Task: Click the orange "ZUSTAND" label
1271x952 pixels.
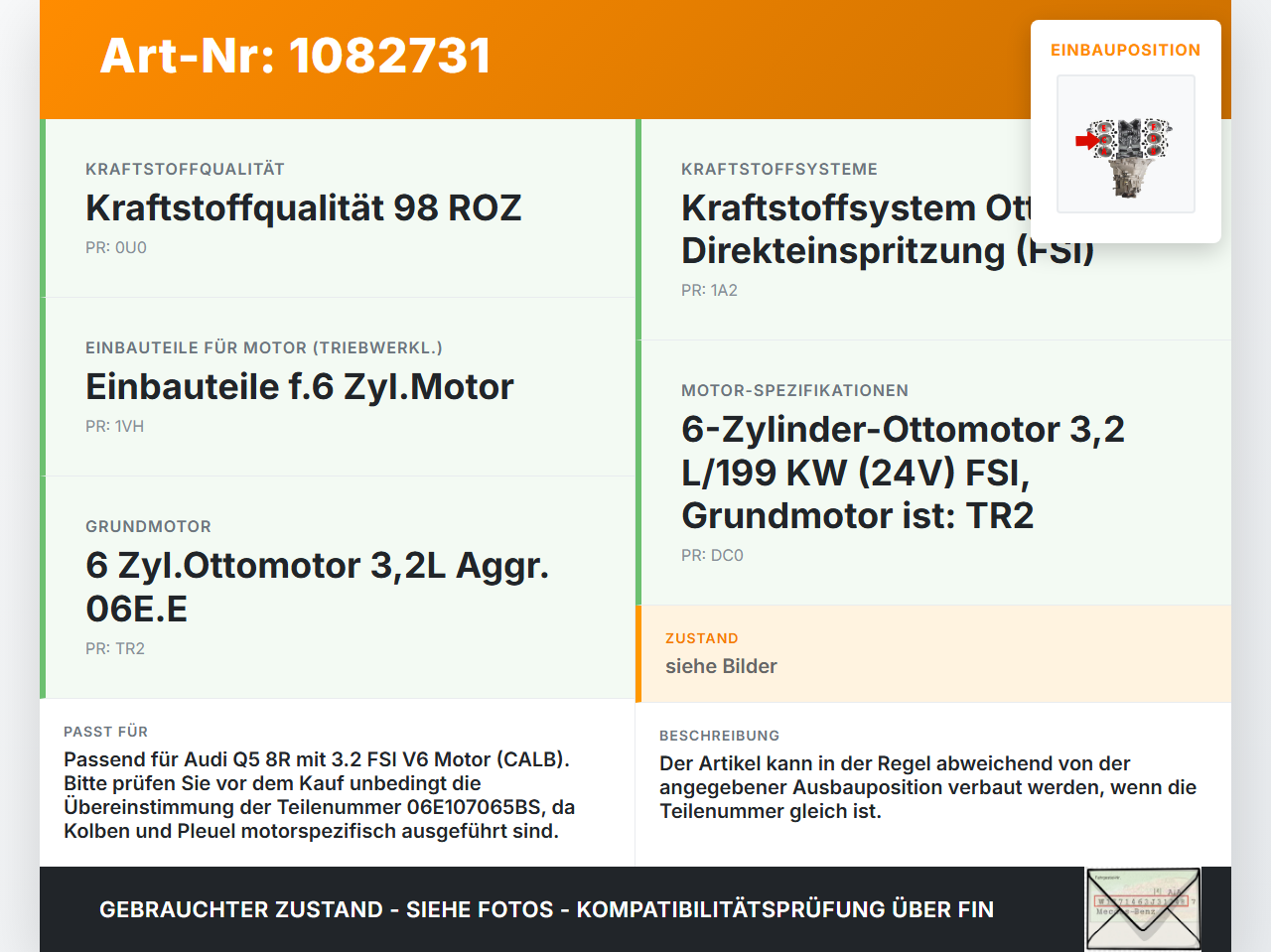Action: tap(702, 638)
